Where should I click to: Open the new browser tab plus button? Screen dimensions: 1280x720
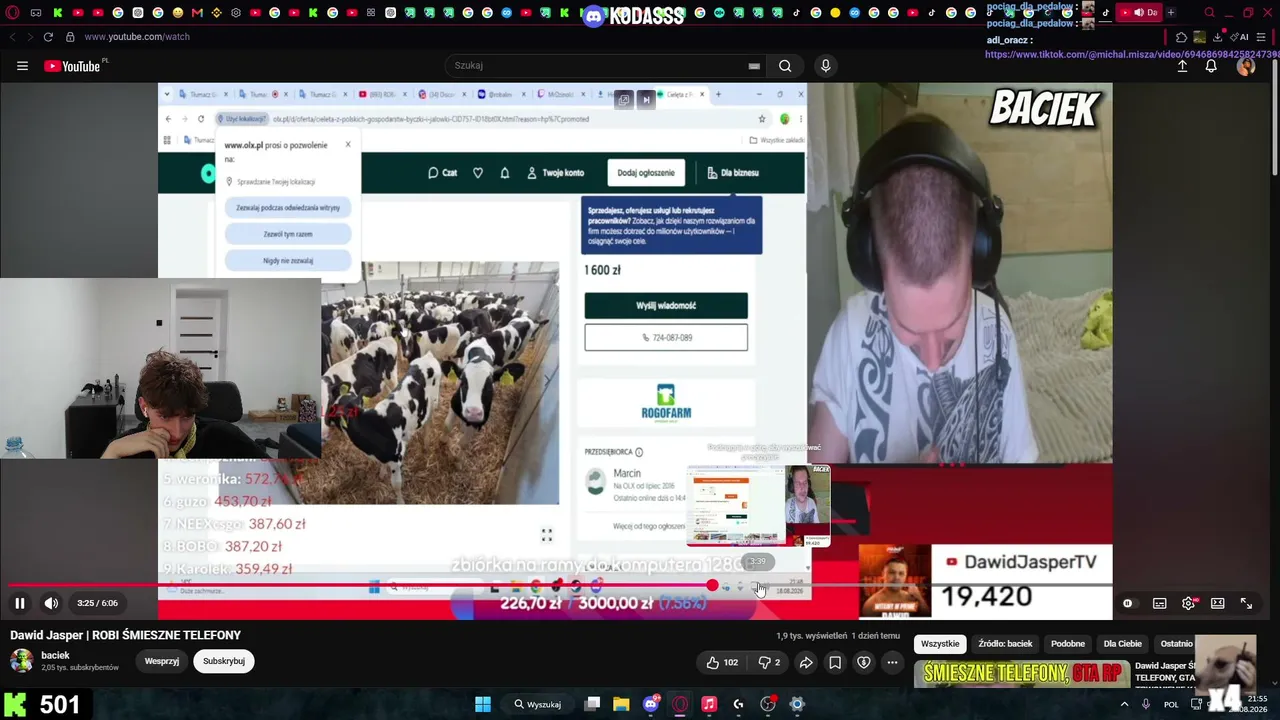(x=1171, y=13)
